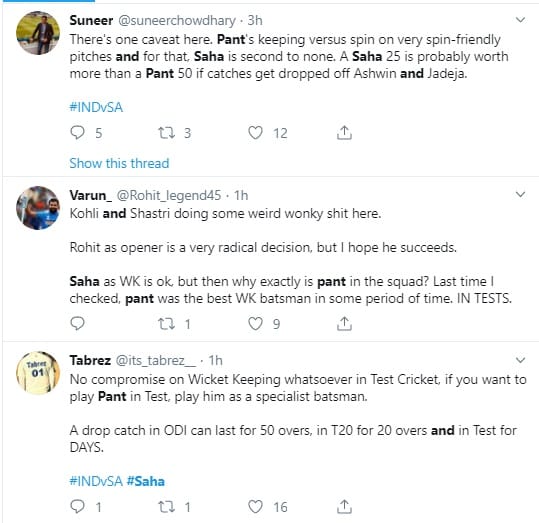Open the dropdown chevron on Varun_'s tweet
Image resolution: width=539 pixels, height=523 pixels.
coord(520,195)
